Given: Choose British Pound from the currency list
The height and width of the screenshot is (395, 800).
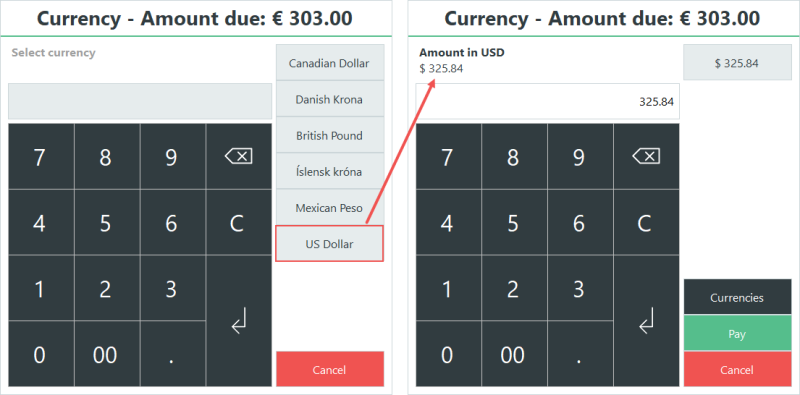Looking at the screenshot, I should [x=329, y=135].
